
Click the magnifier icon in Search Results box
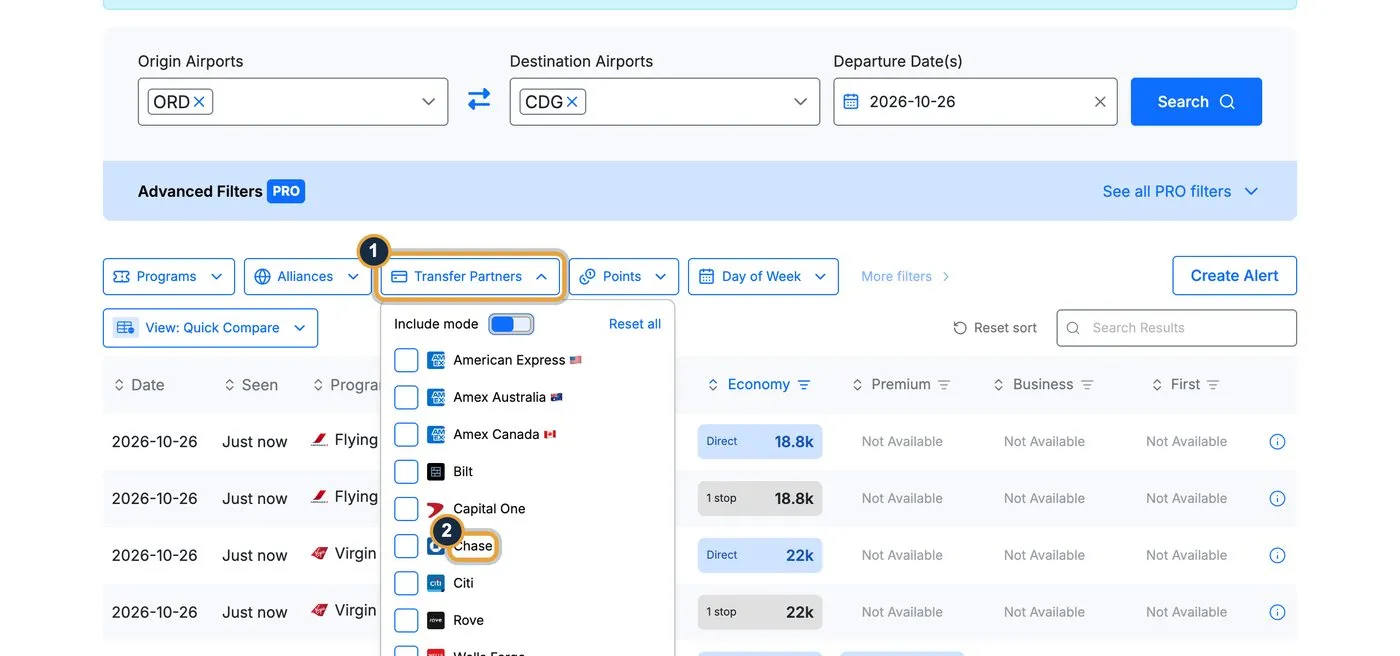pyautogui.click(x=1073, y=328)
